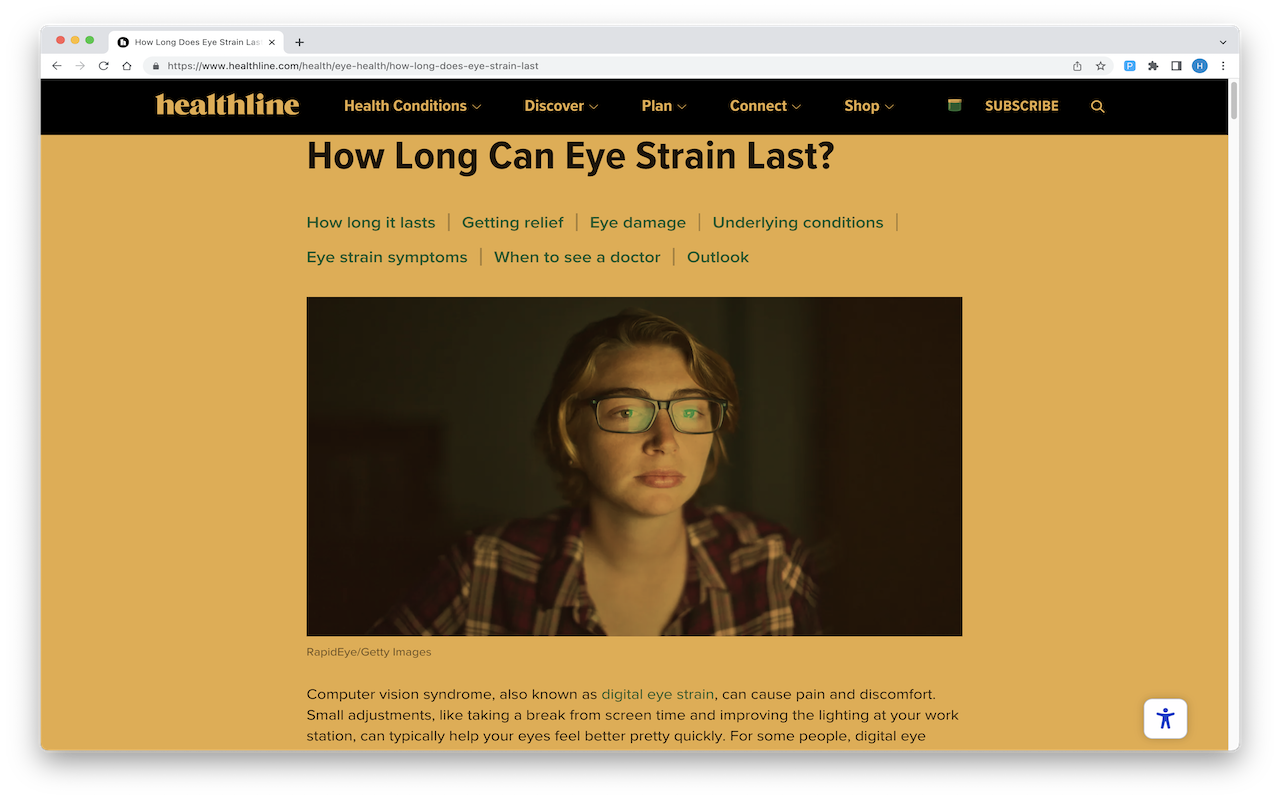Screen dimensions: 1280x800
Task: Jump to Eye strain symptoms section
Action: pos(387,257)
